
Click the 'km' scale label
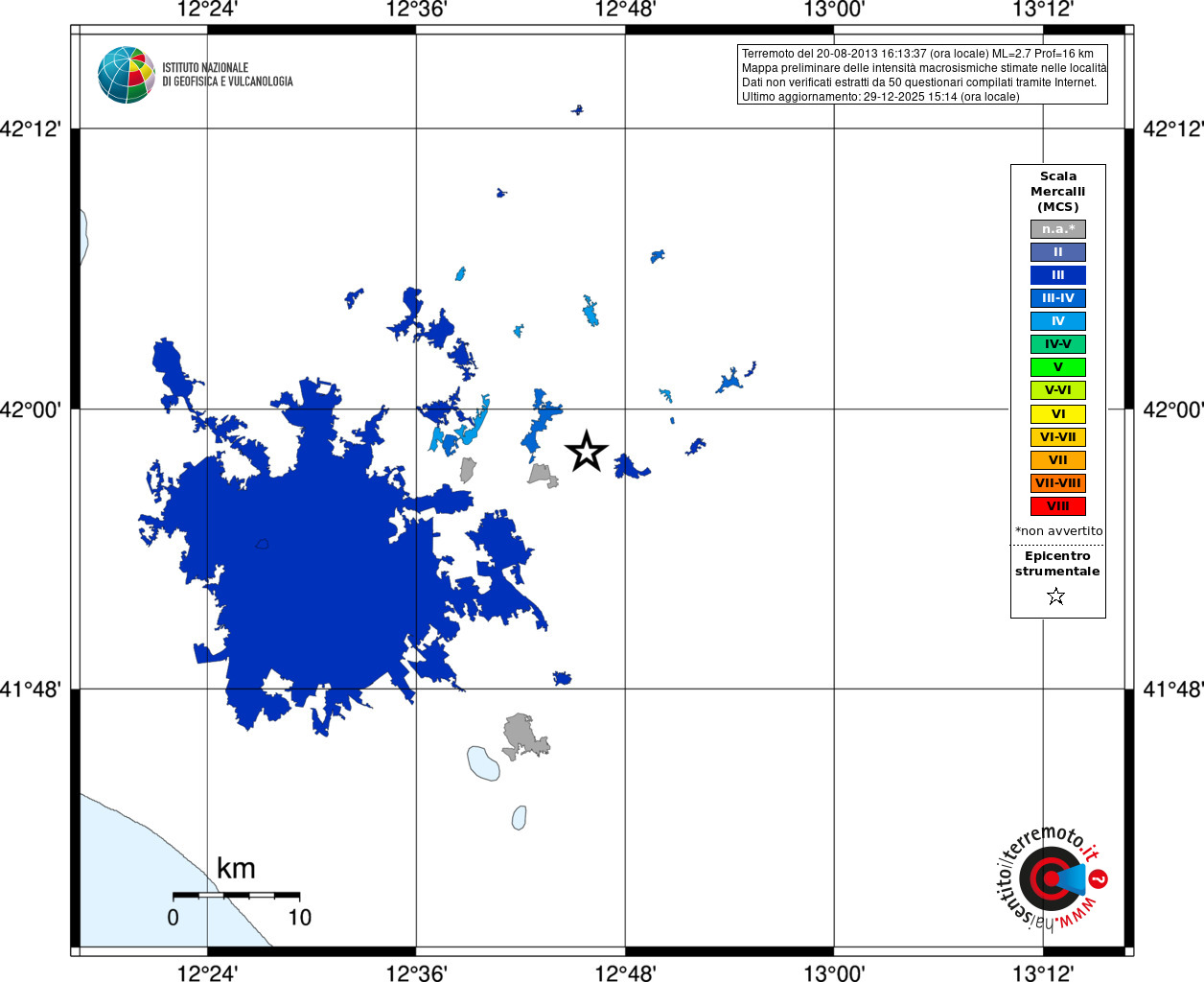click(236, 868)
